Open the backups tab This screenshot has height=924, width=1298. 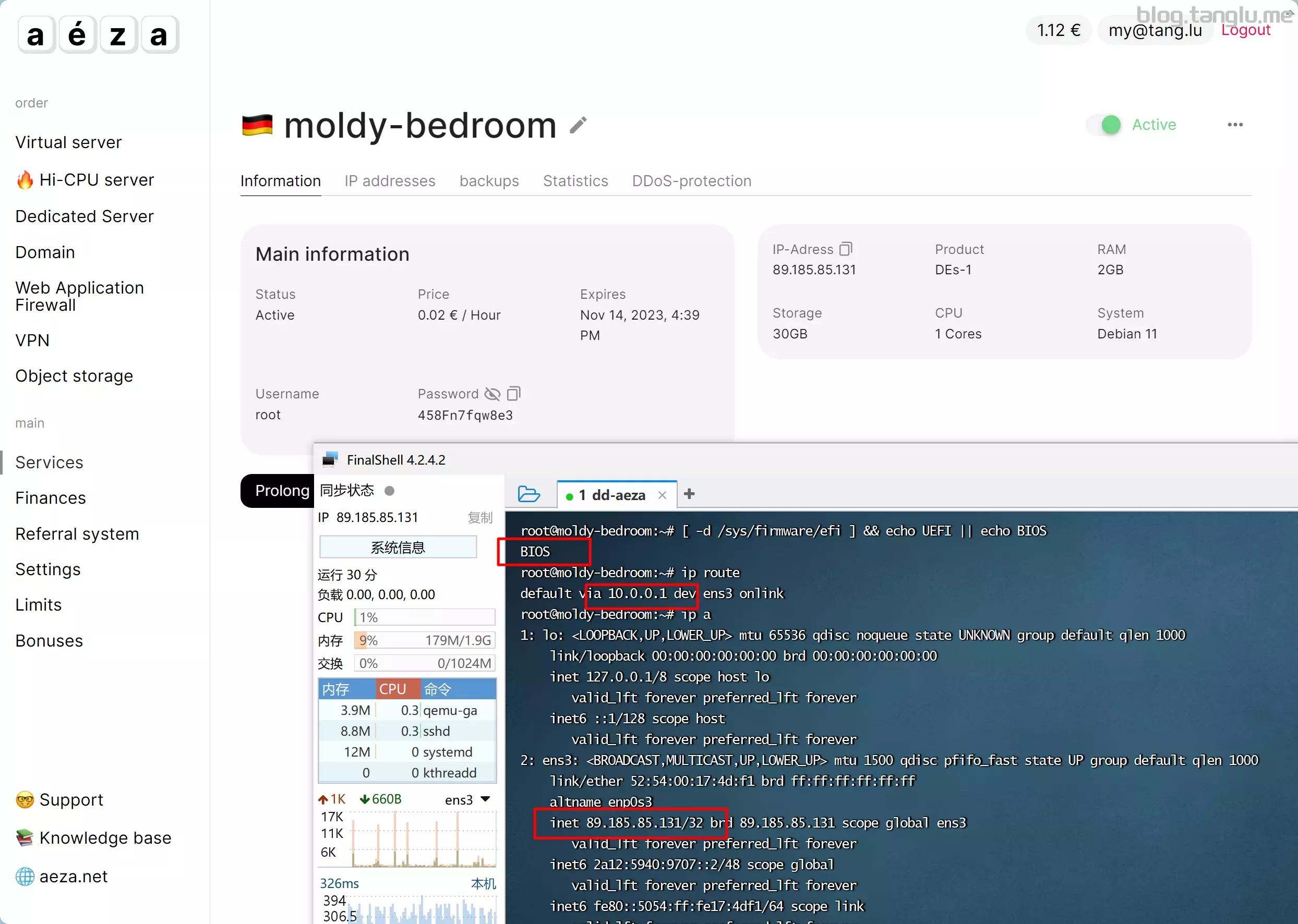tap(489, 181)
